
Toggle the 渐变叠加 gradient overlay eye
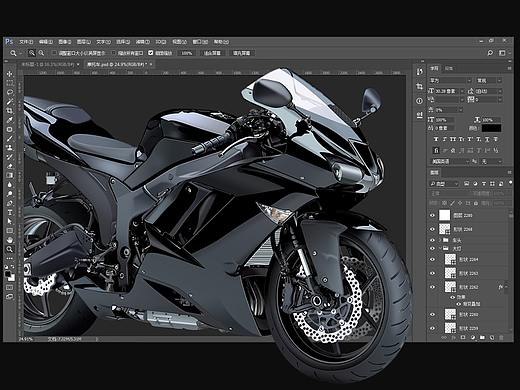459,304
